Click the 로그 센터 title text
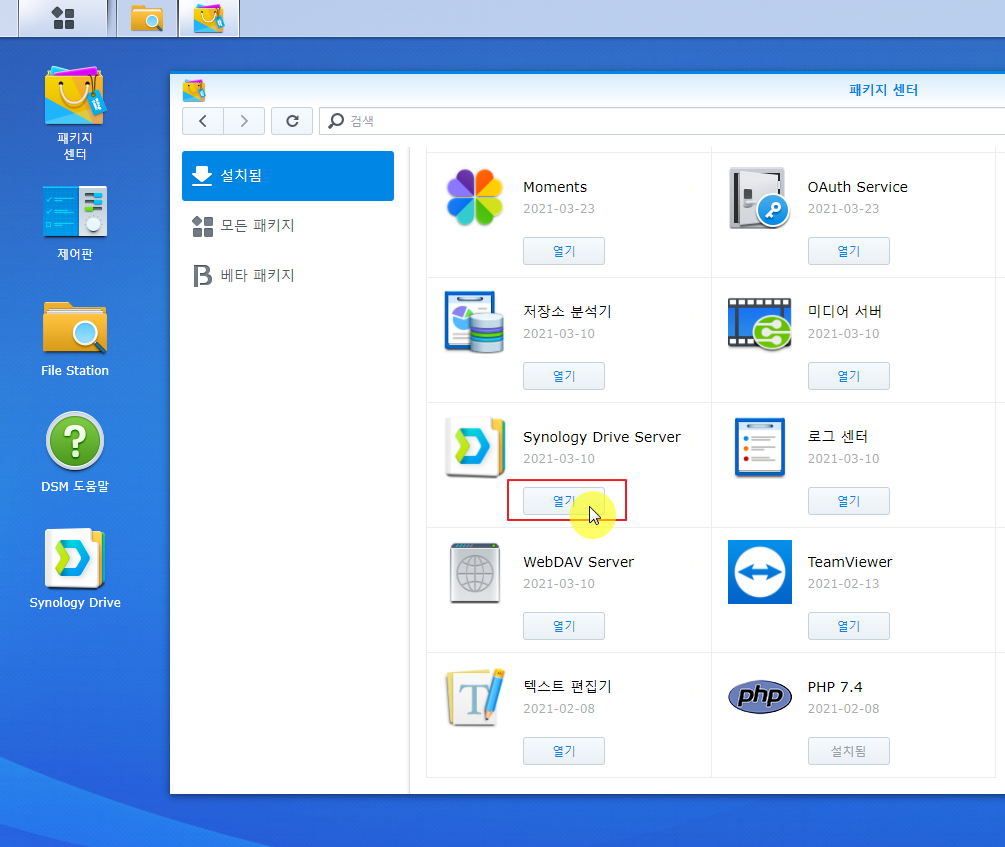1005x847 pixels. 838,437
